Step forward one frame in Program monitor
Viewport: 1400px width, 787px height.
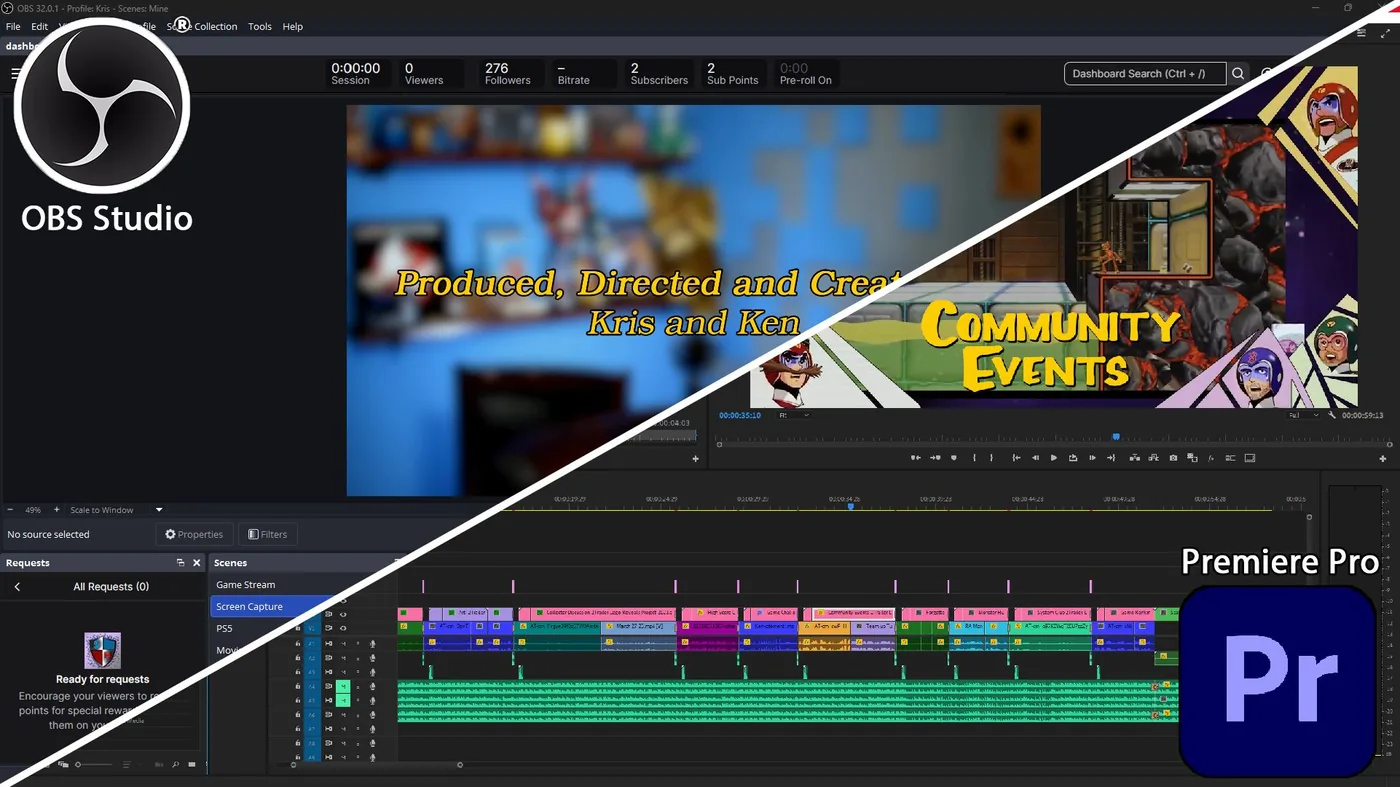pyautogui.click(x=1092, y=458)
